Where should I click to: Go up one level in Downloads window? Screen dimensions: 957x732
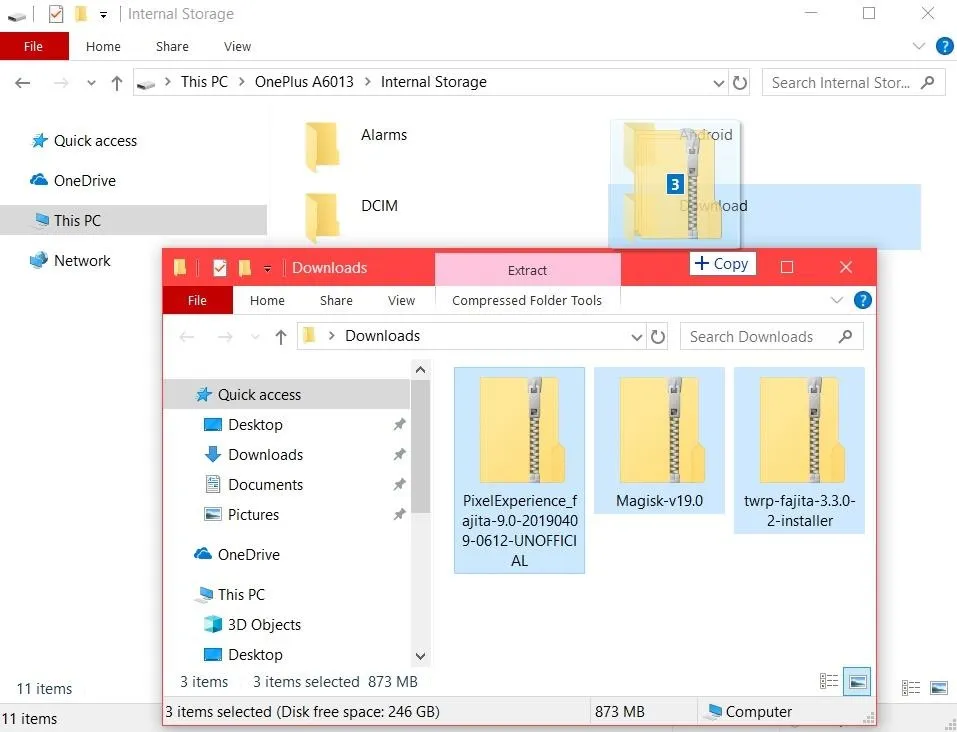281,336
